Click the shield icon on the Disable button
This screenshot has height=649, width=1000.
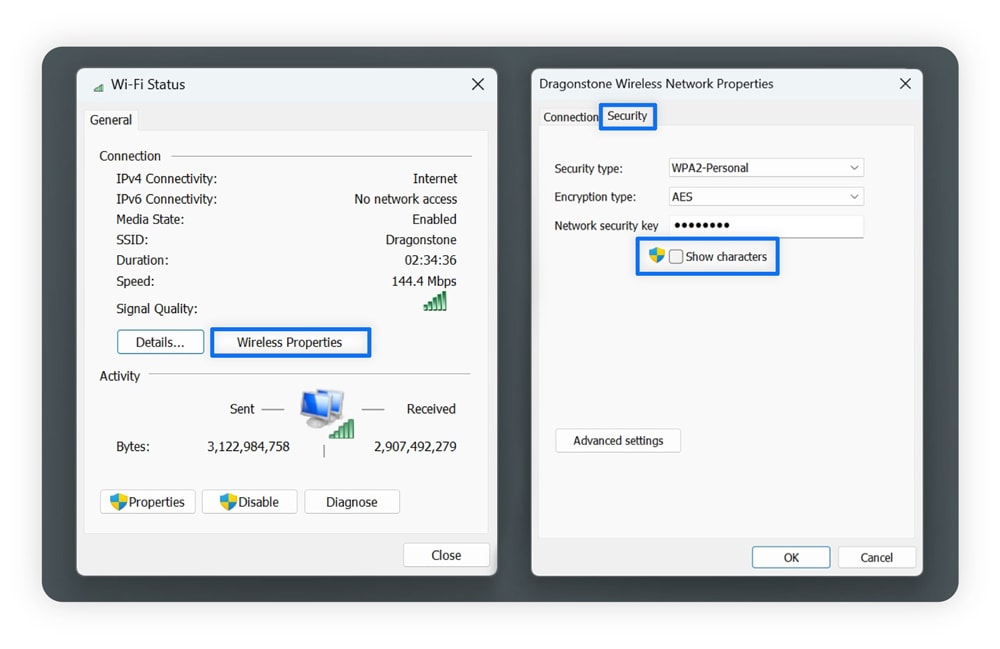point(226,501)
